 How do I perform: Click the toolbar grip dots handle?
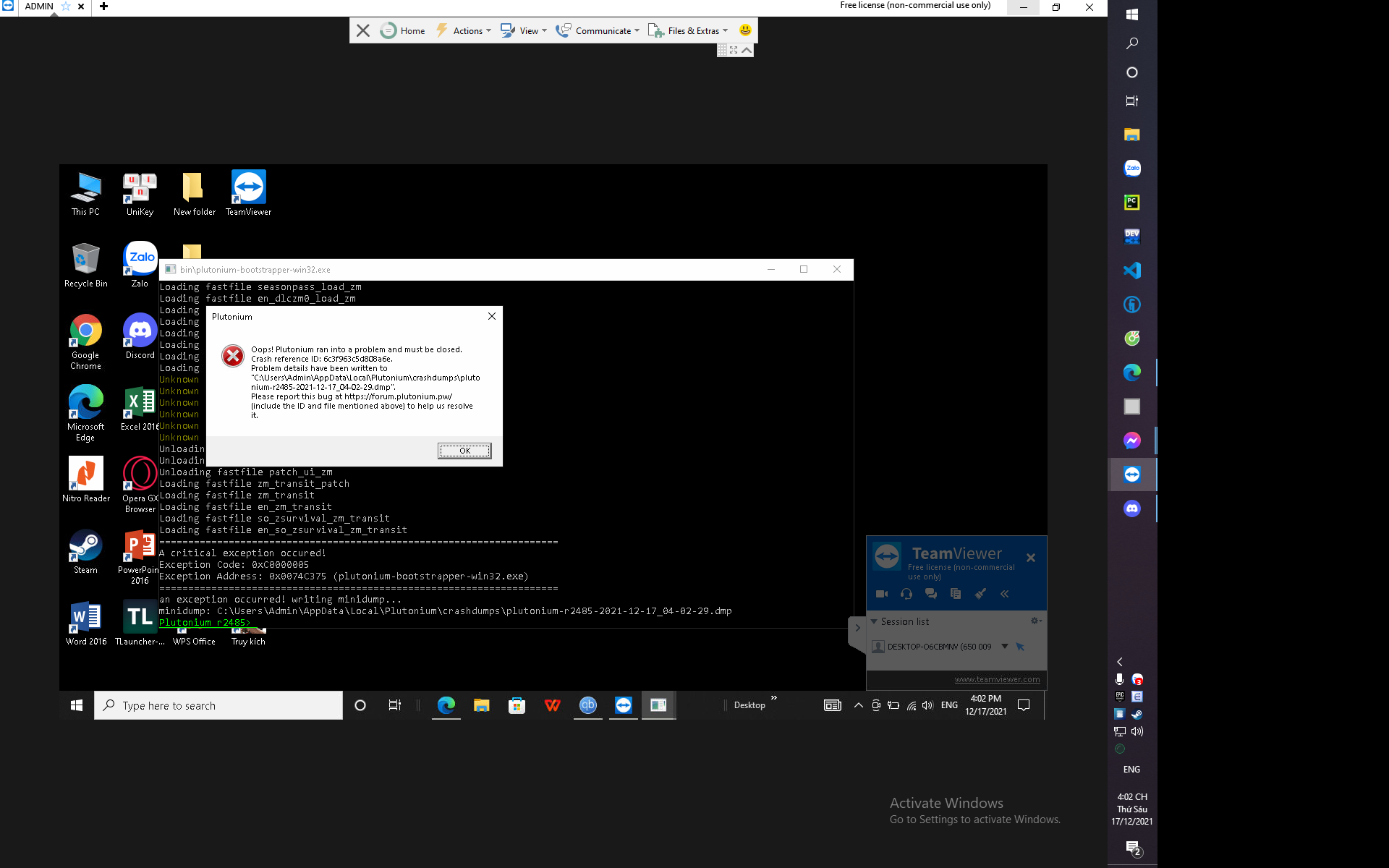[x=722, y=50]
